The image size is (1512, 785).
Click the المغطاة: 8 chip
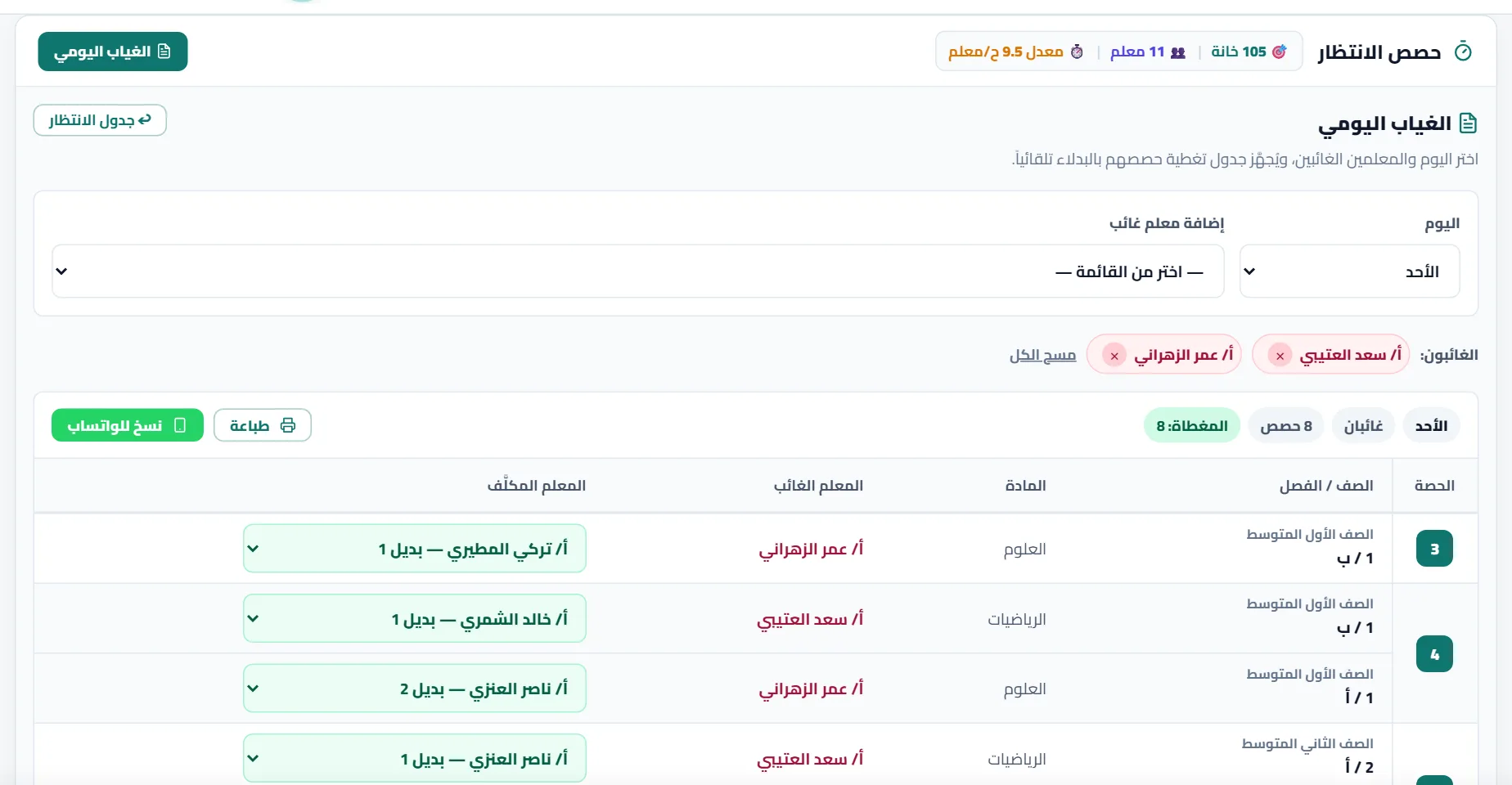(1192, 425)
